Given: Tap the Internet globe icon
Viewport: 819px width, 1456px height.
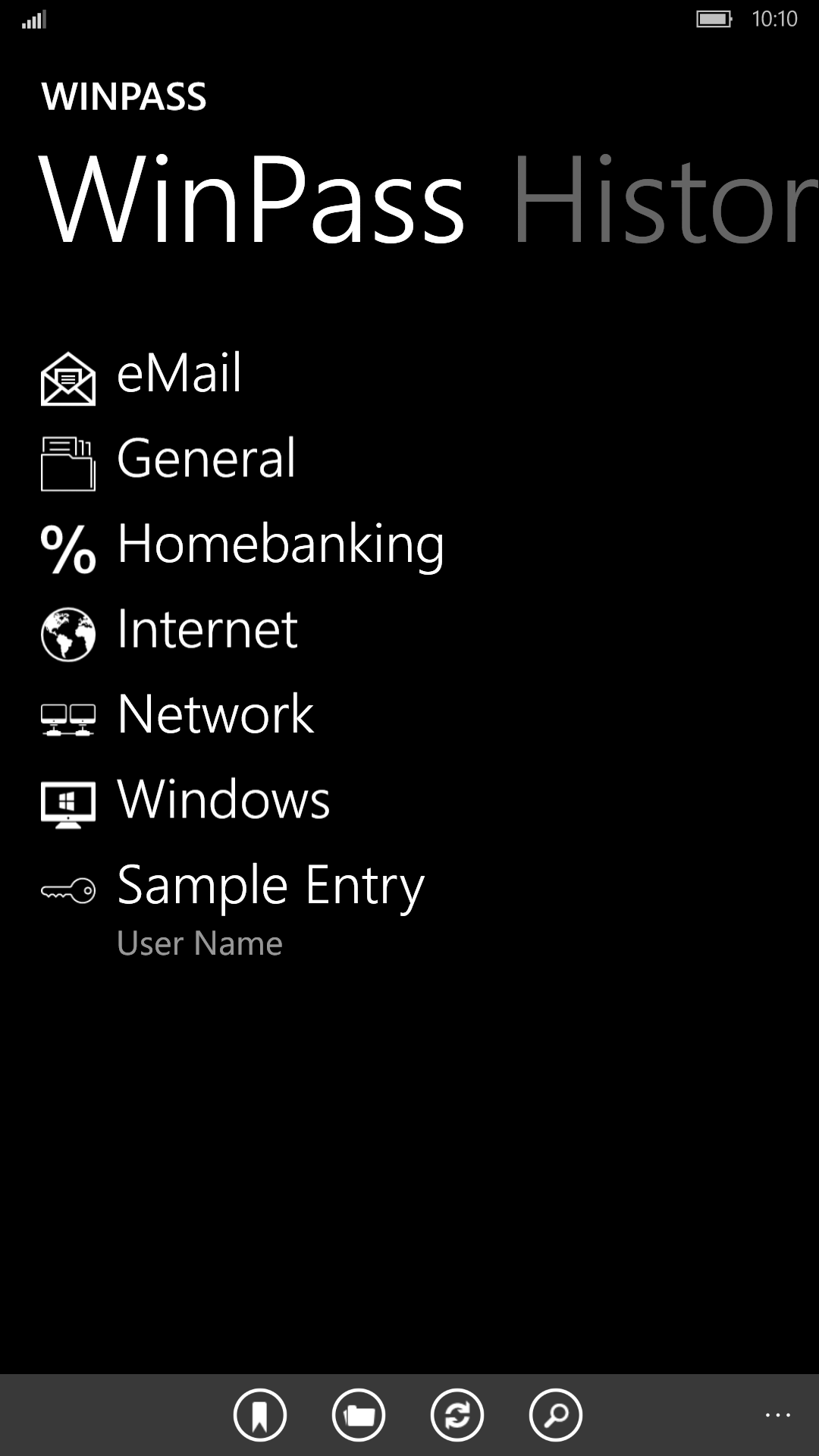Looking at the screenshot, I should (68, 634).
